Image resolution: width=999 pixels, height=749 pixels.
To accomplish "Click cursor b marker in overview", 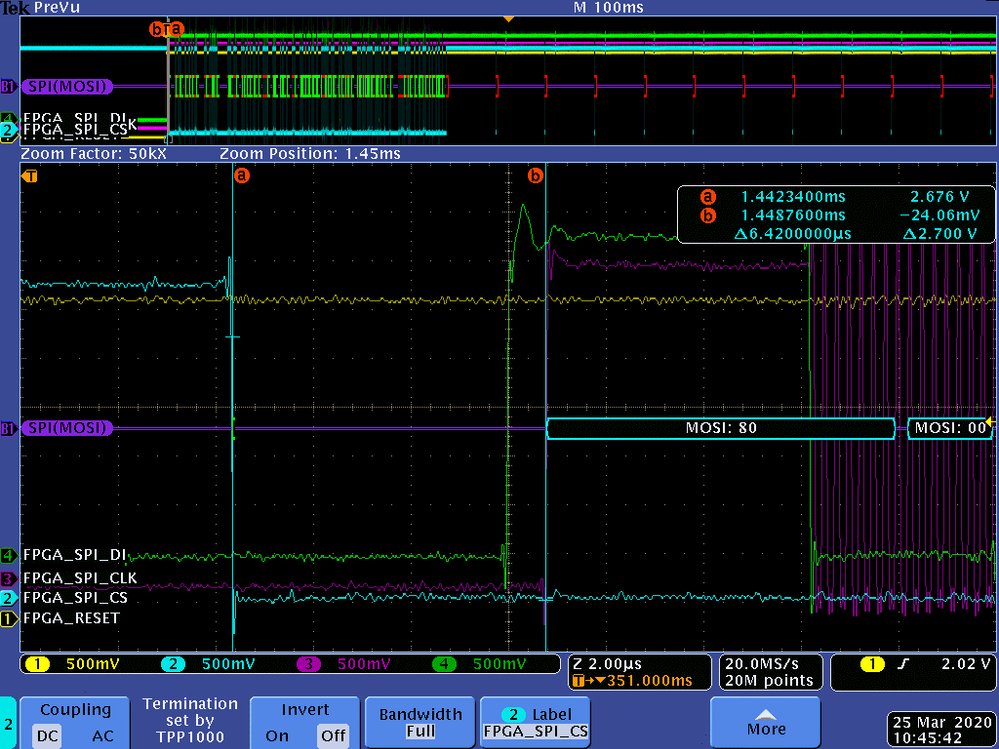I will coord(156,29).
